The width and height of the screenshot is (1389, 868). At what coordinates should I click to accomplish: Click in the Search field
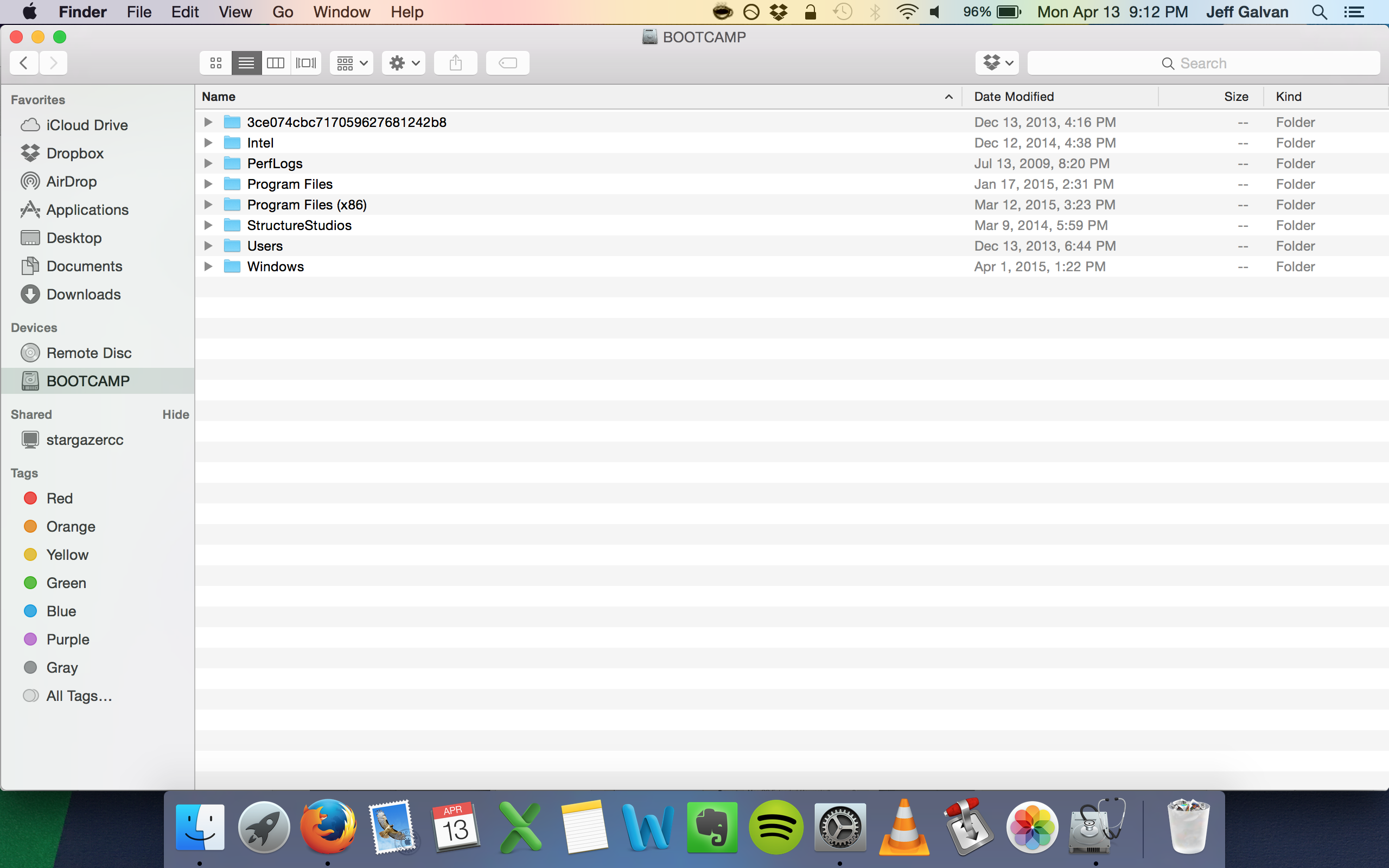coord(1203,63)
